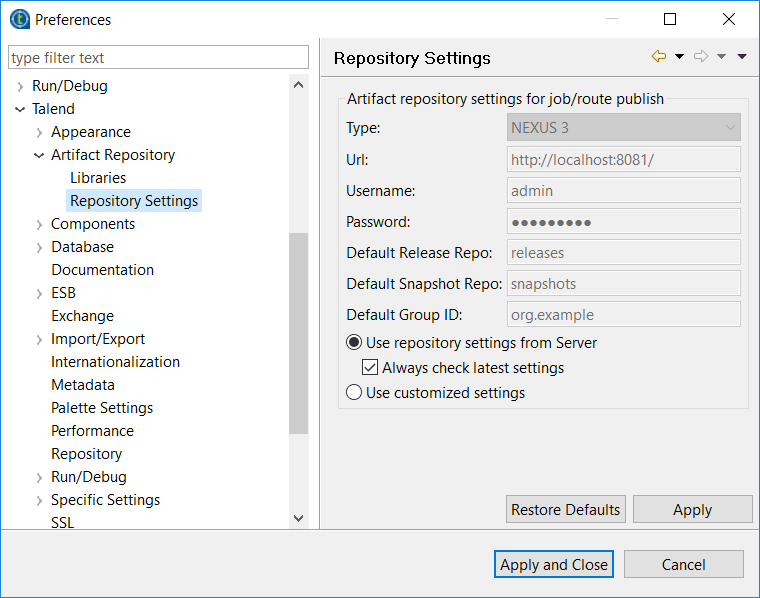The height and width of the screenshot is (598, 760).
Task: Collapse the Artifact Repository tree node
Action: pos(39,155)
